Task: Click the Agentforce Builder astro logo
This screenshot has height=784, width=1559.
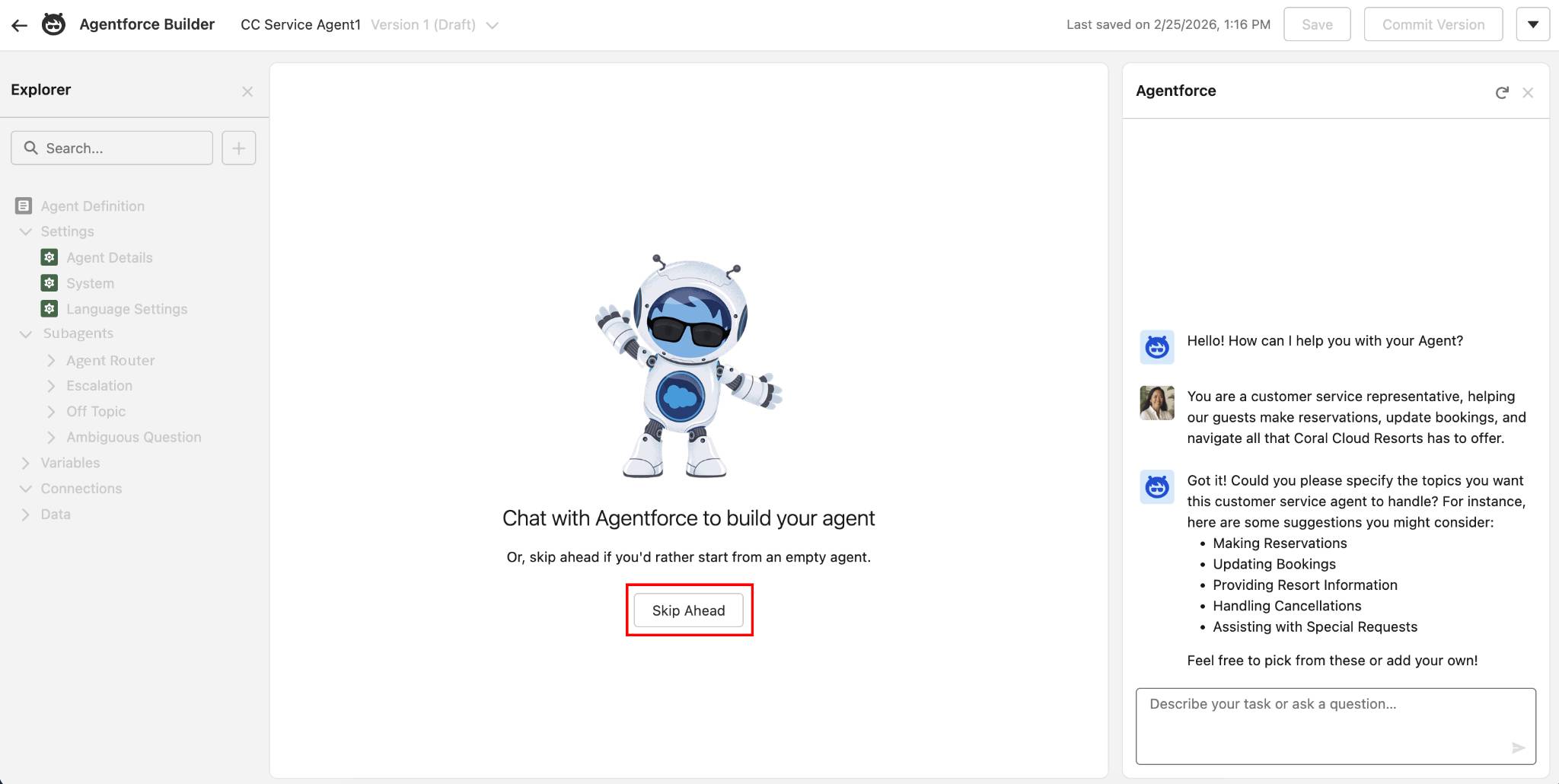Action: pyautogui.click(x=53, y=24)
